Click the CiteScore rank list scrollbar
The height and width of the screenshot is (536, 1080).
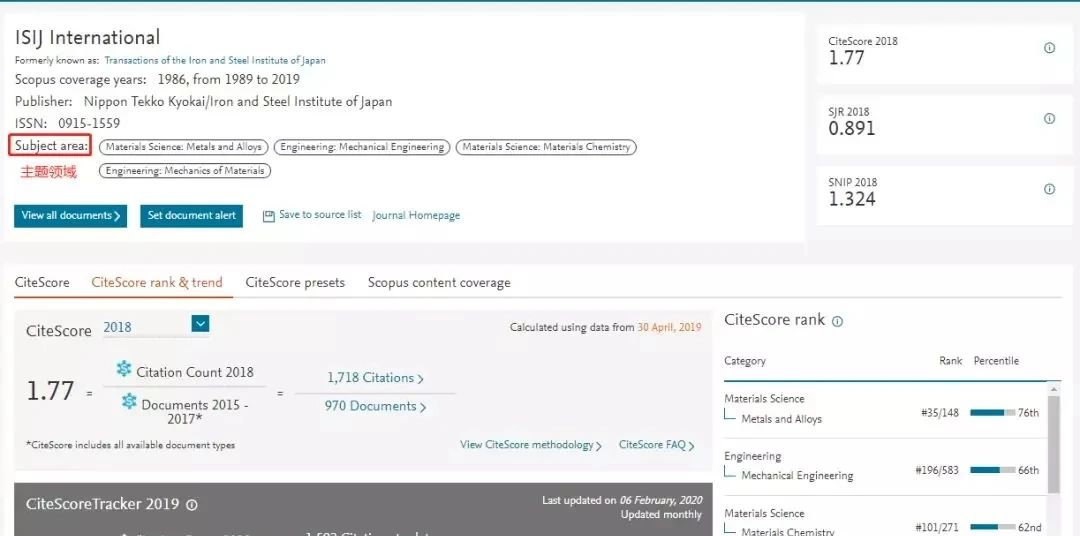(x=1054, y=445)
